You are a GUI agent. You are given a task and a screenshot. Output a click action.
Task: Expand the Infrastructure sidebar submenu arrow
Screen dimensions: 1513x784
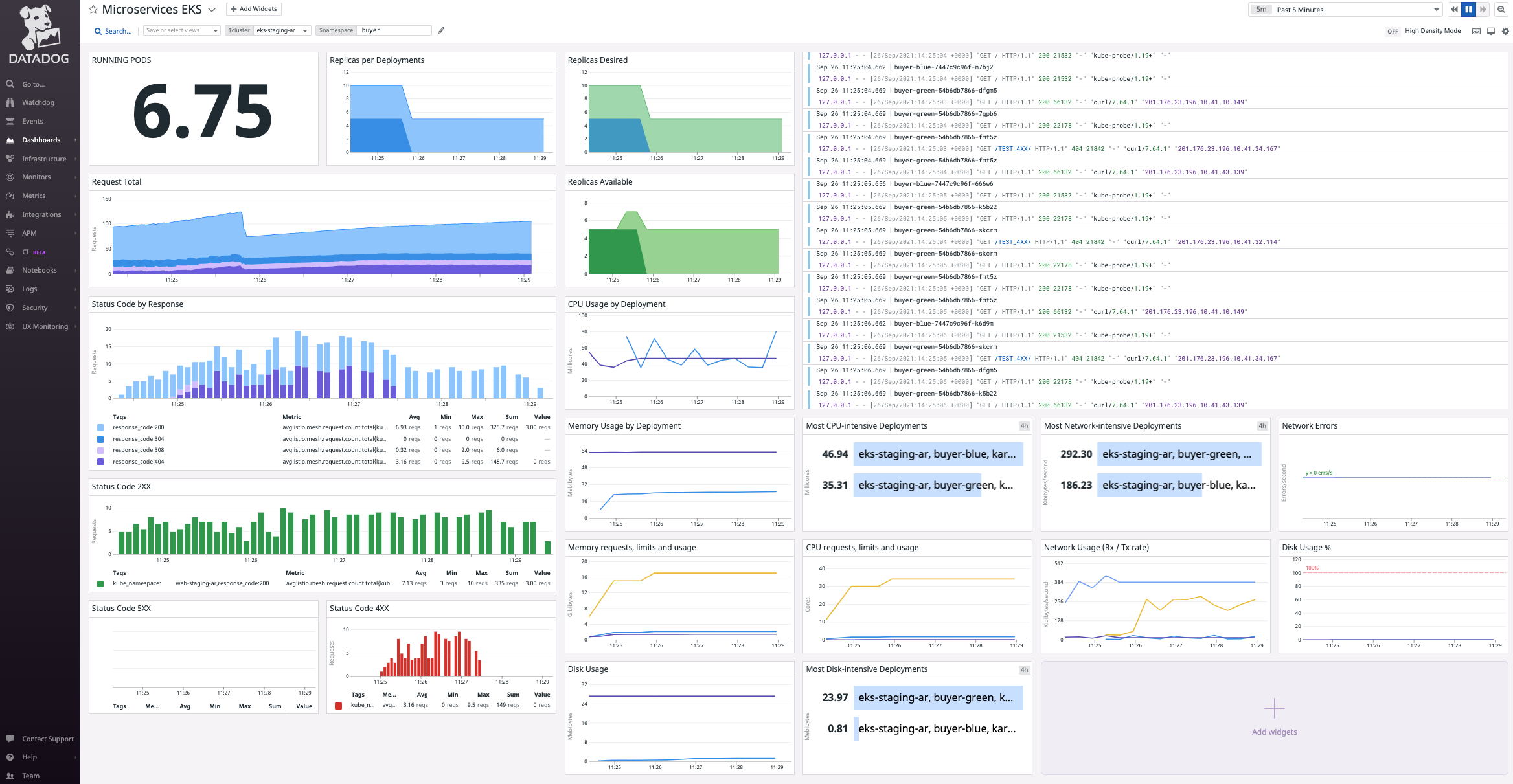[75, 159]
